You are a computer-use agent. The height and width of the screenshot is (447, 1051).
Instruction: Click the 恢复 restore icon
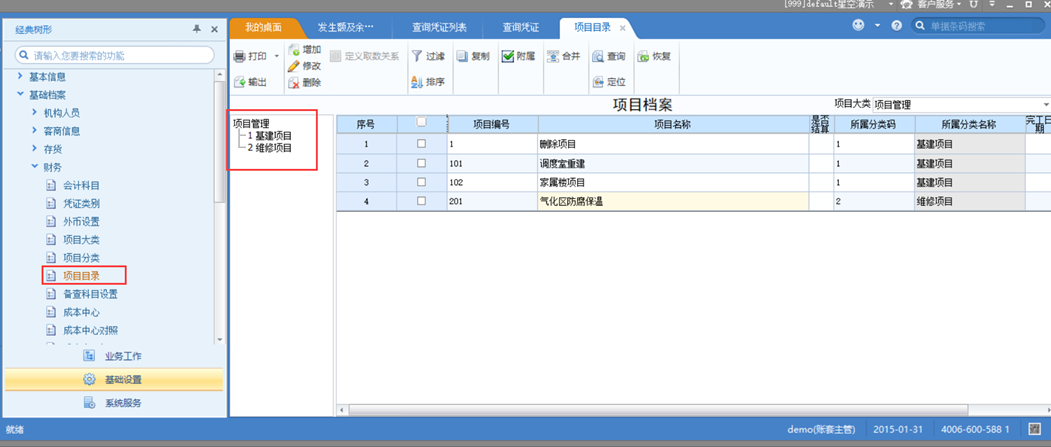(x=643, y=57)
